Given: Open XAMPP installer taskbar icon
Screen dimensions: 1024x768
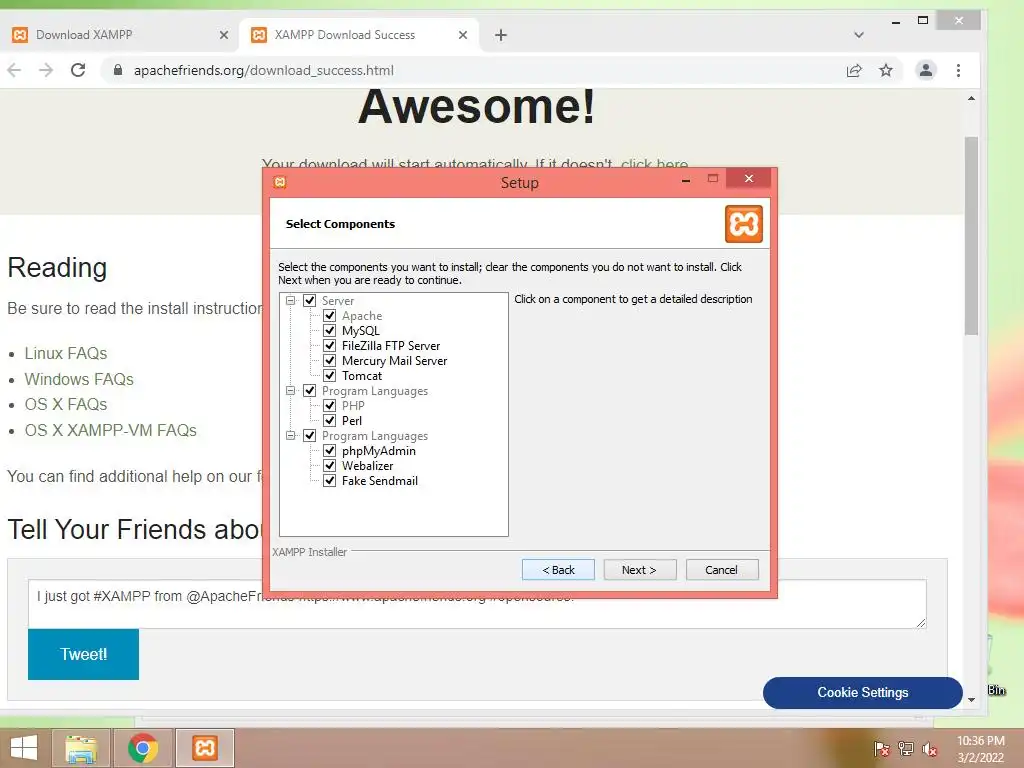Looking at the screenshot, I should coord(205,748).
